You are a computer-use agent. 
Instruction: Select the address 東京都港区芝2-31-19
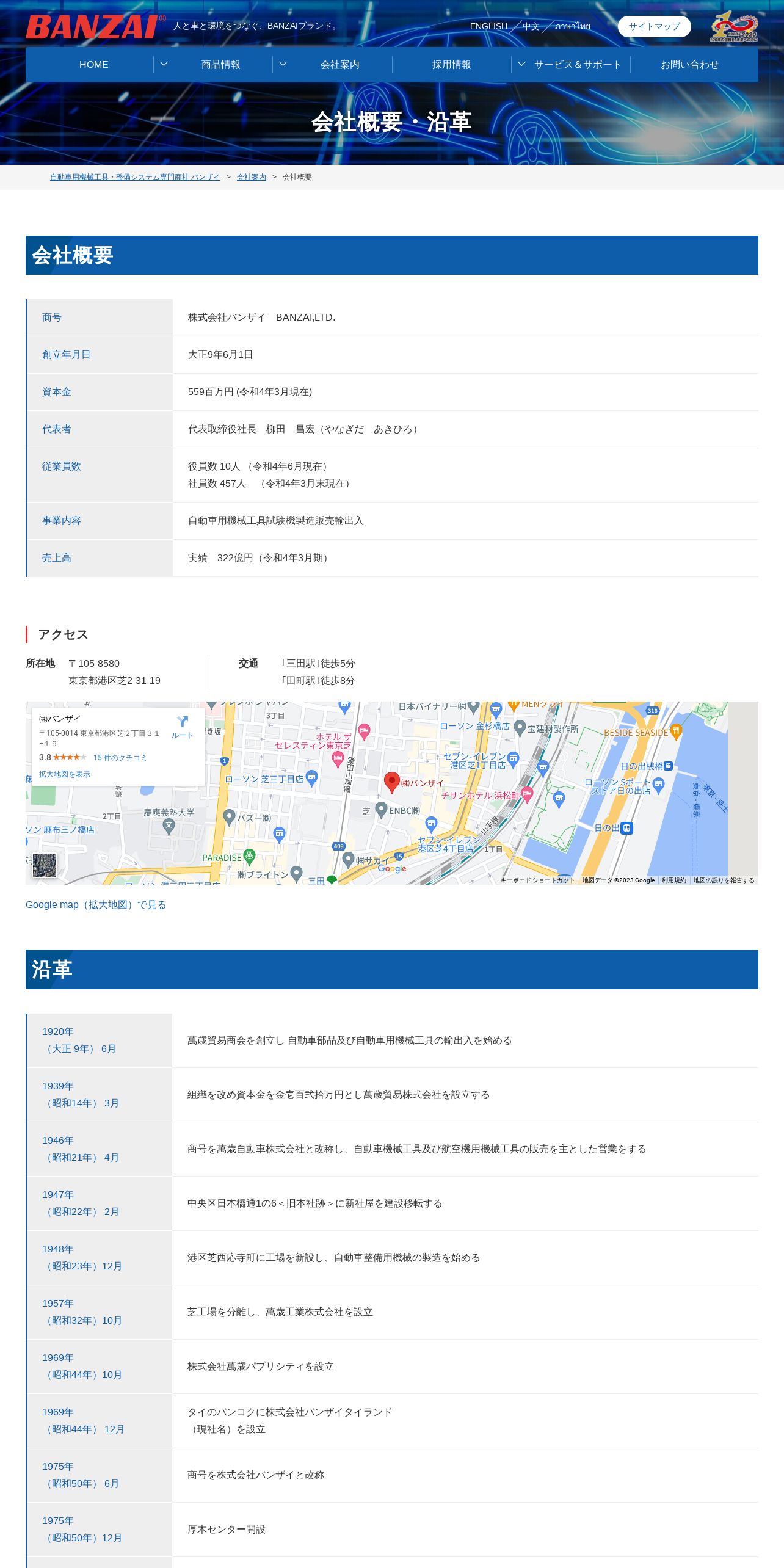click(x=114, y=680)
